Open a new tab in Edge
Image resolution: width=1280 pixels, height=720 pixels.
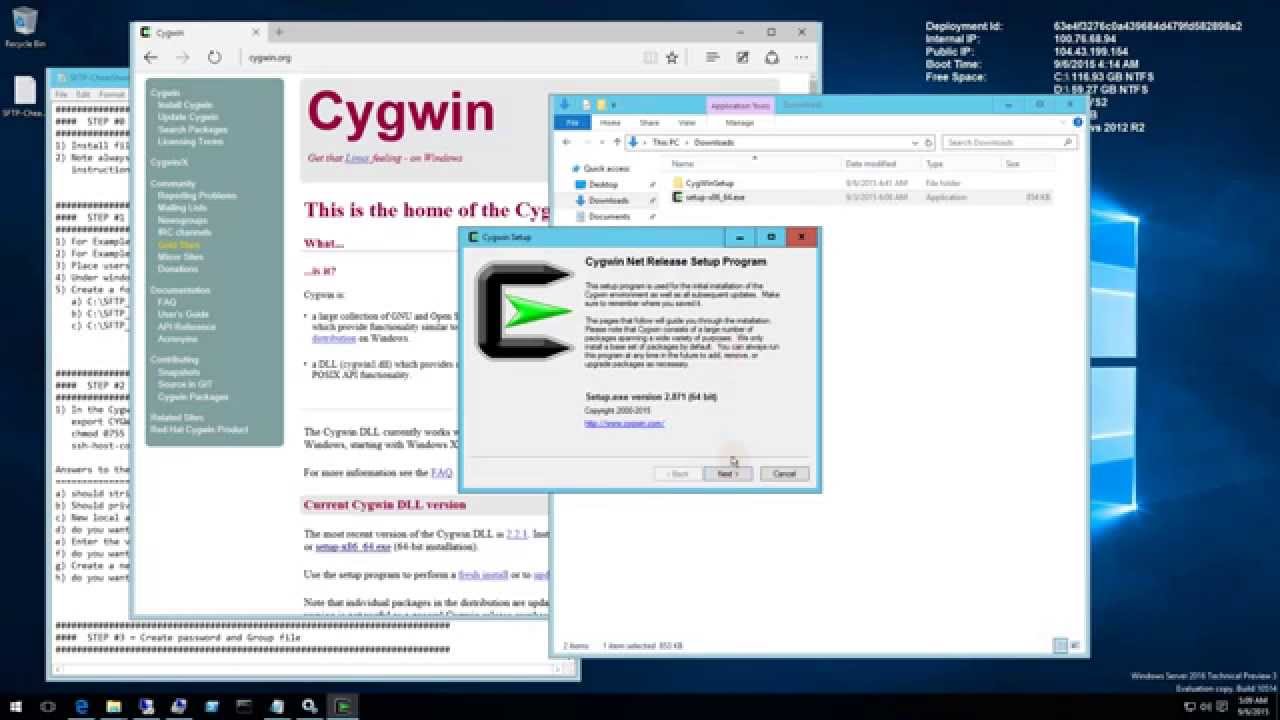tap(279, 32)
